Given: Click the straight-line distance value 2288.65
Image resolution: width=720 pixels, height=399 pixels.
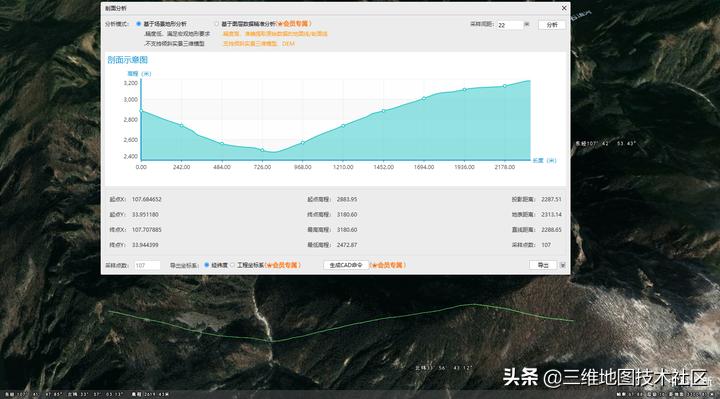Looking at the screenshot, I should point(551,230).
